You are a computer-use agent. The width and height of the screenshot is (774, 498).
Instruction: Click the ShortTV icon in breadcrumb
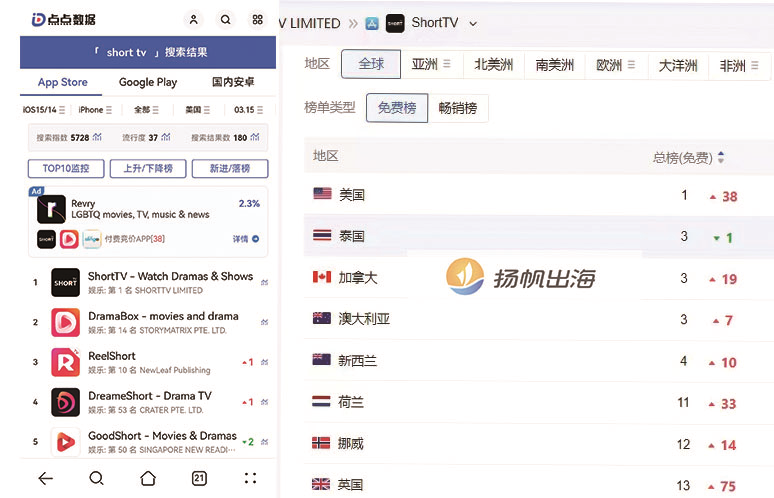click(395, 23)
